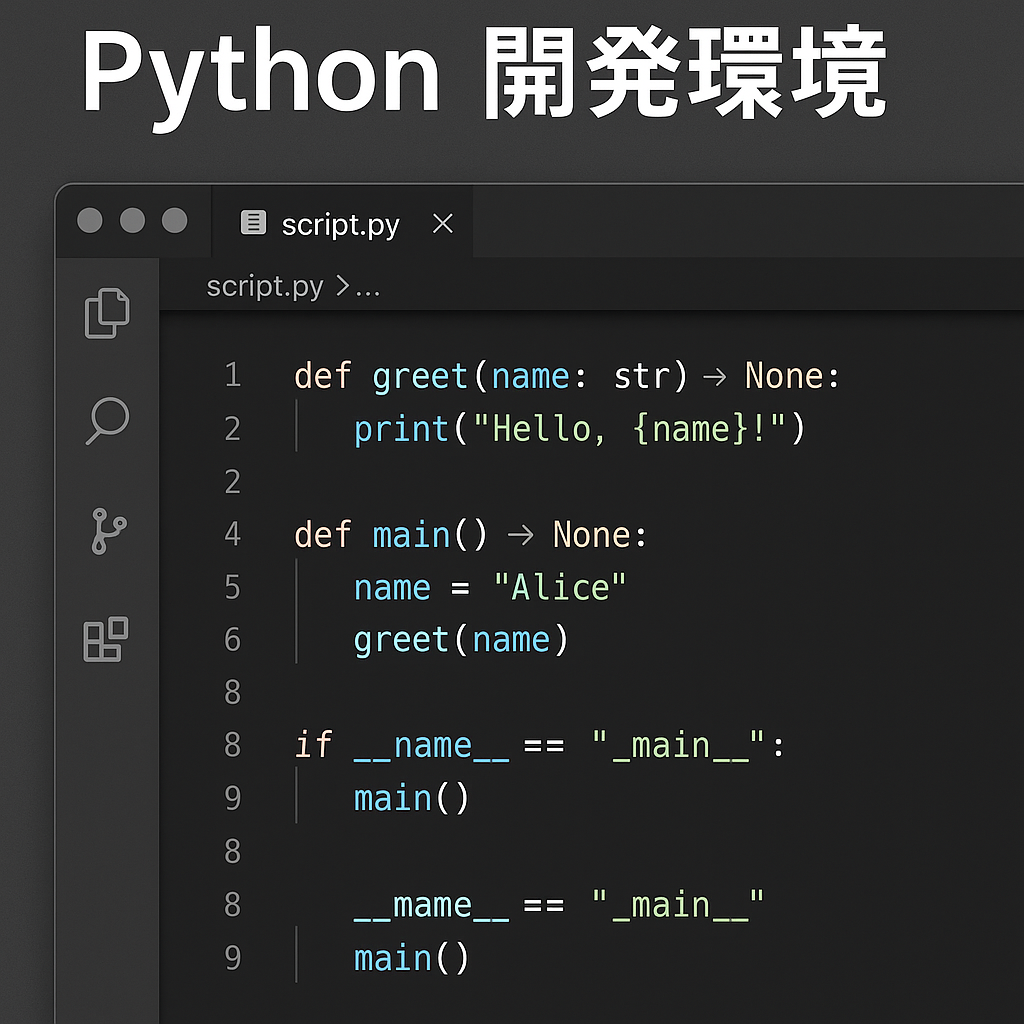This screenshot has height=1024, width=1024.
Task: Click script.py in the breadcrumb path
Action: [264, 286]
